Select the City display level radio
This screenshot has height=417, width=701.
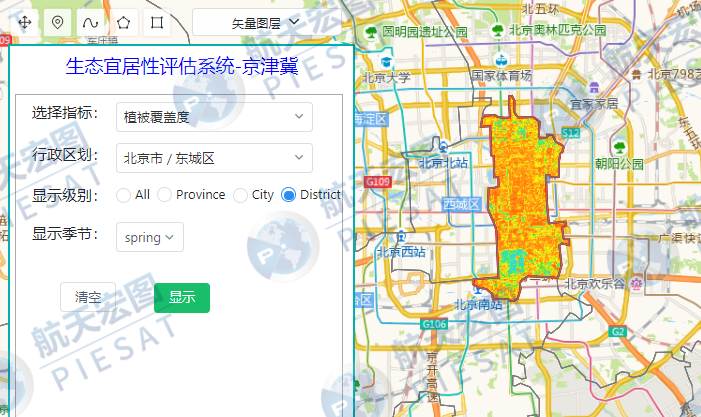point(240,195)
